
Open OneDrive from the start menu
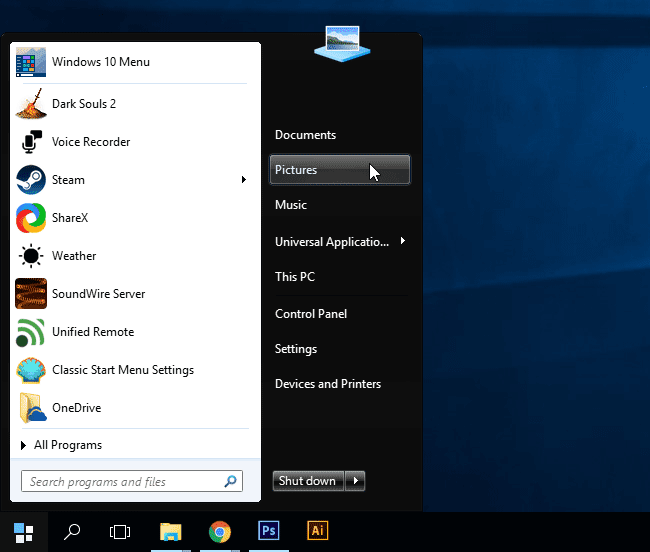click(76, 408)
